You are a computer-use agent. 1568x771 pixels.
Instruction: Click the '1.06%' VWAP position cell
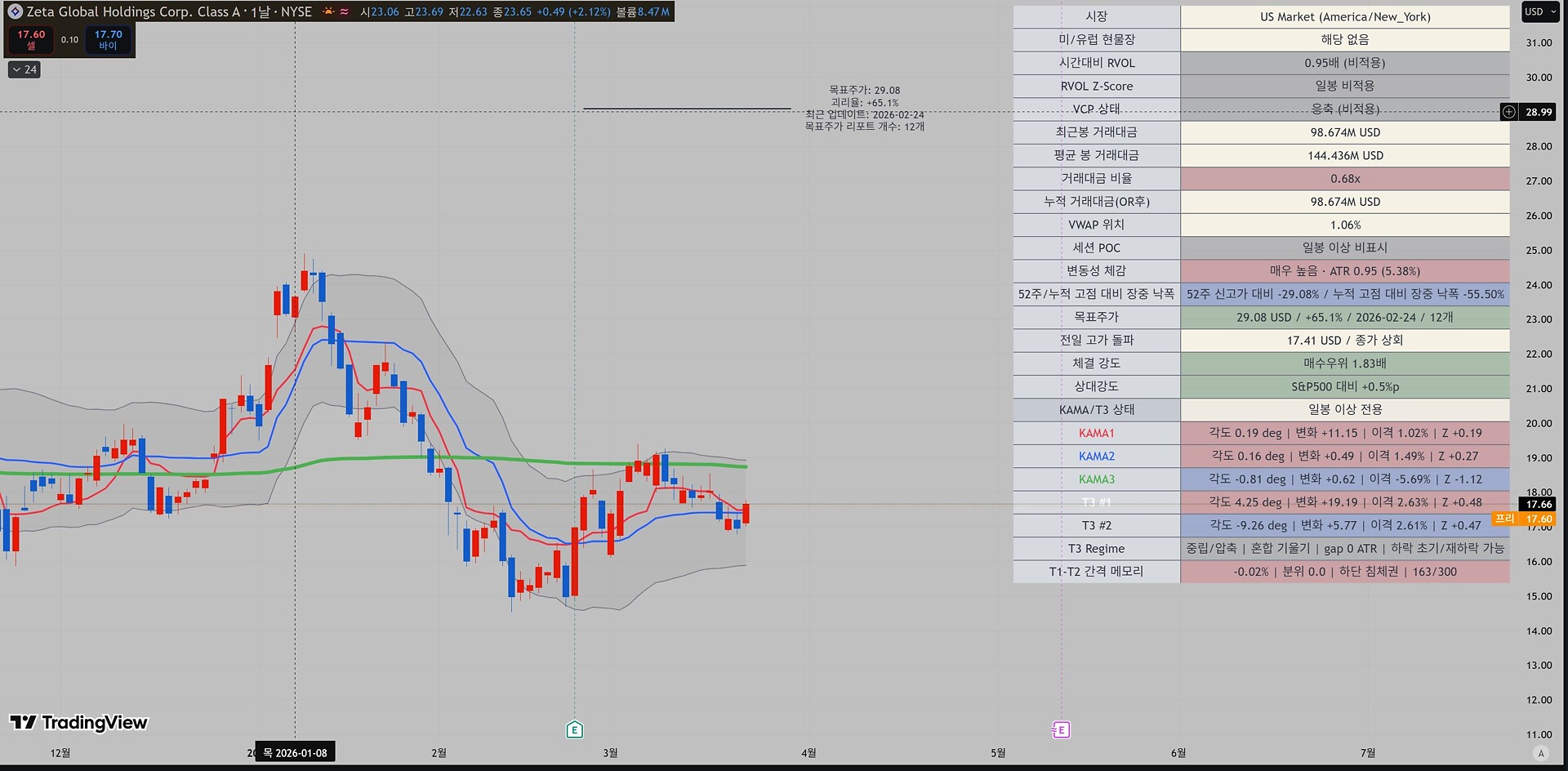point(1345,225)
